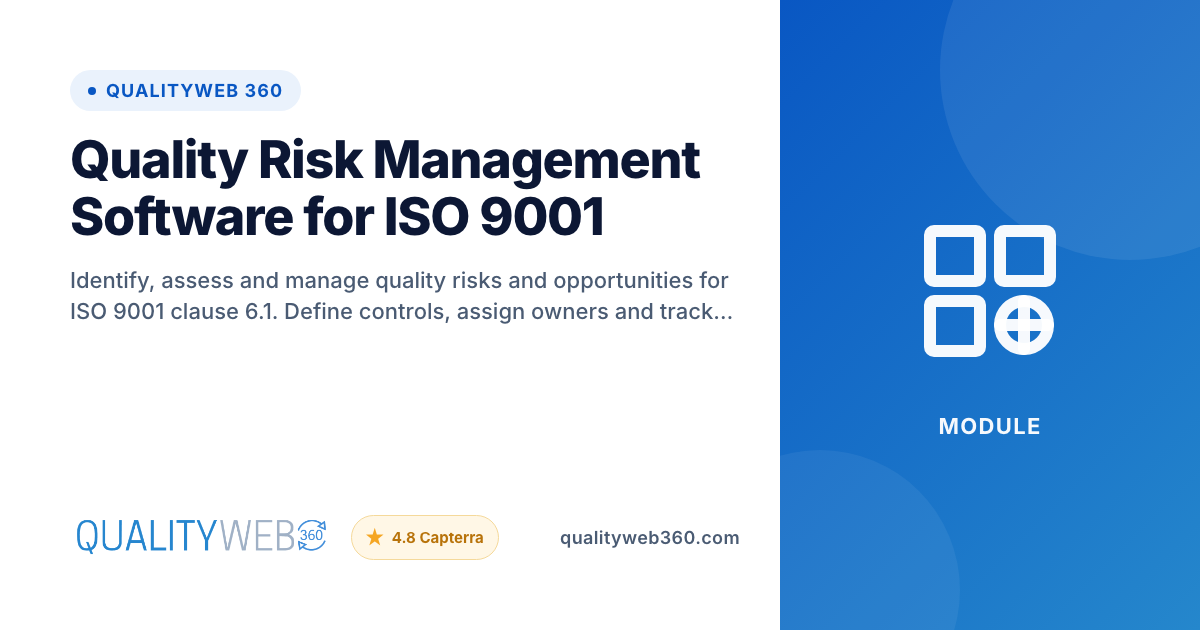Click the QUALITYWEB 360 pill label
This screenshot has height=630, width=1200.
pos(185,91)
